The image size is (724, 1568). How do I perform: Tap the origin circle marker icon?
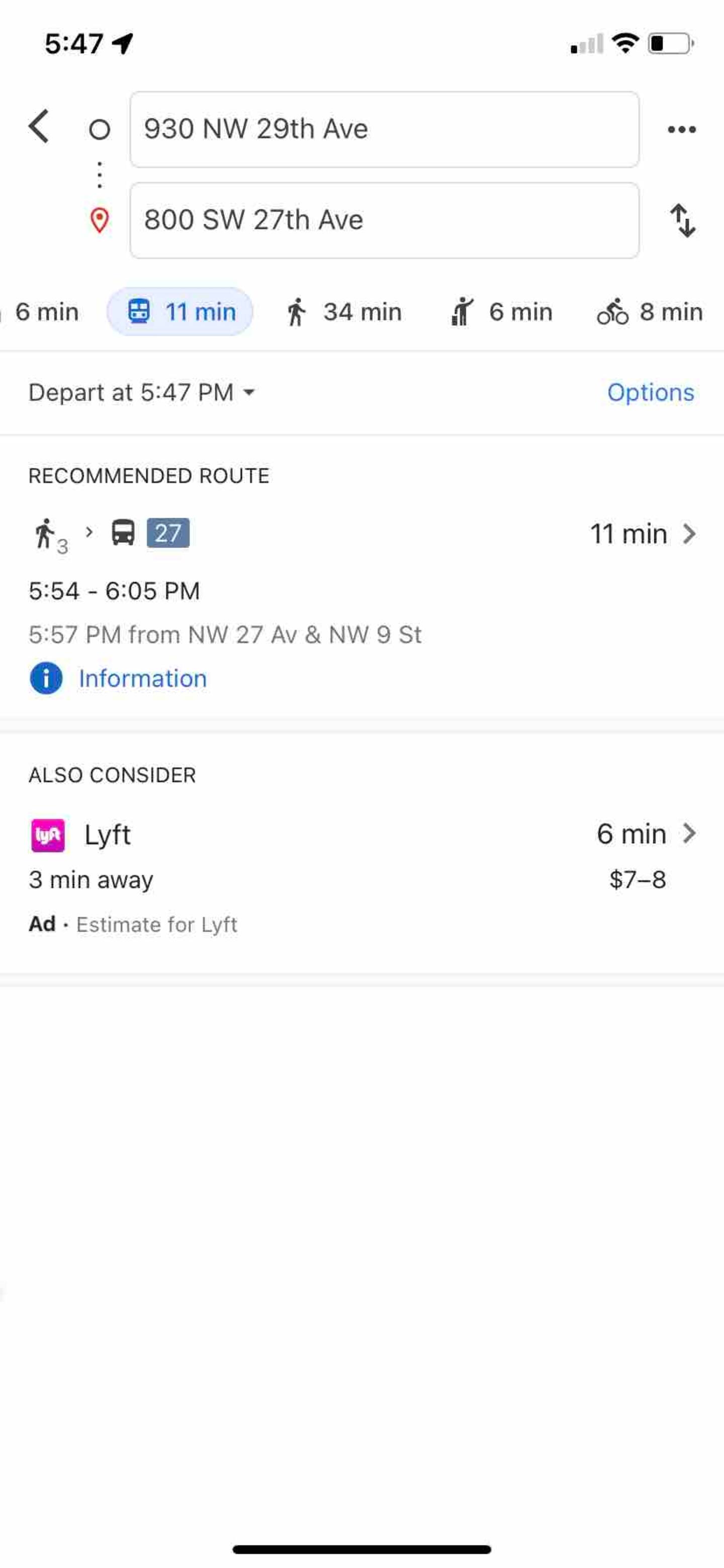tap(99, 130)
